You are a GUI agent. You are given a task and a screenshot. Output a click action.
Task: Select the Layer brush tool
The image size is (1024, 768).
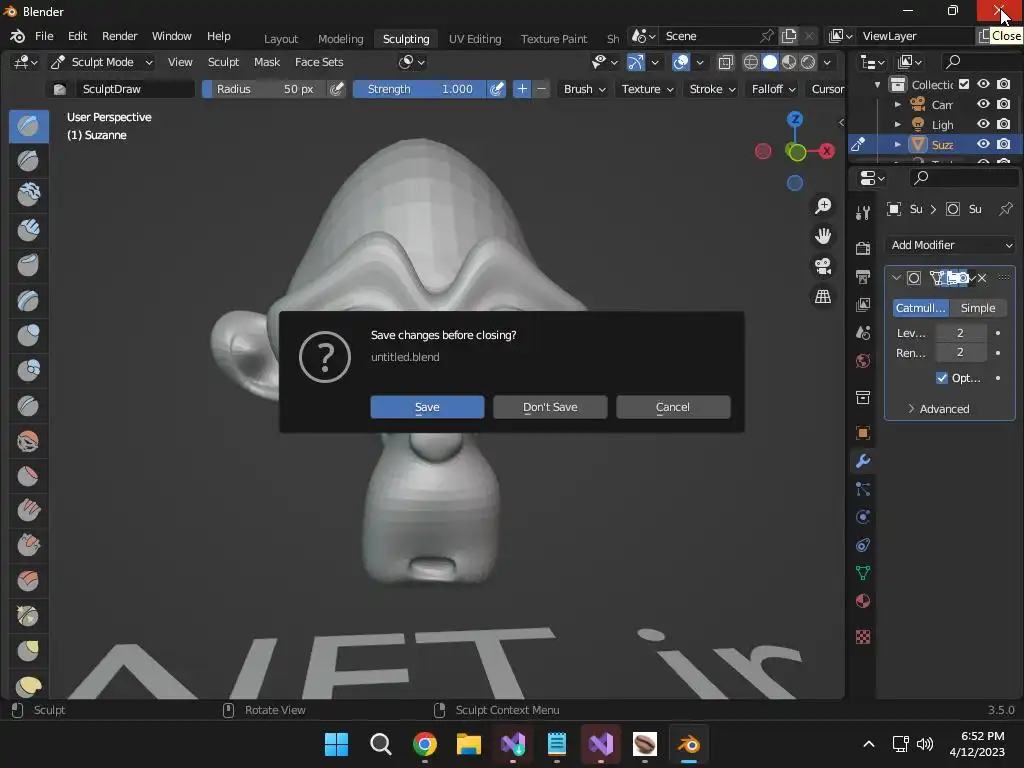tap(28, 300)
